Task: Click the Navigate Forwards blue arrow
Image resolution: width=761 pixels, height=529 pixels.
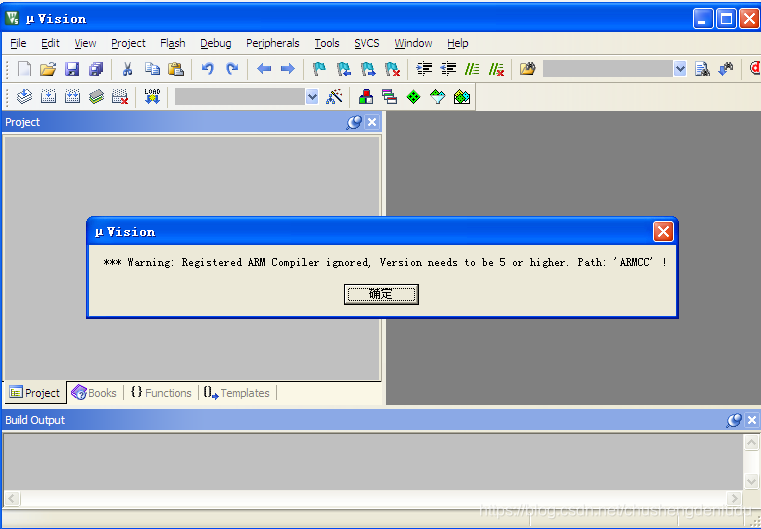Action: [288, 69]
